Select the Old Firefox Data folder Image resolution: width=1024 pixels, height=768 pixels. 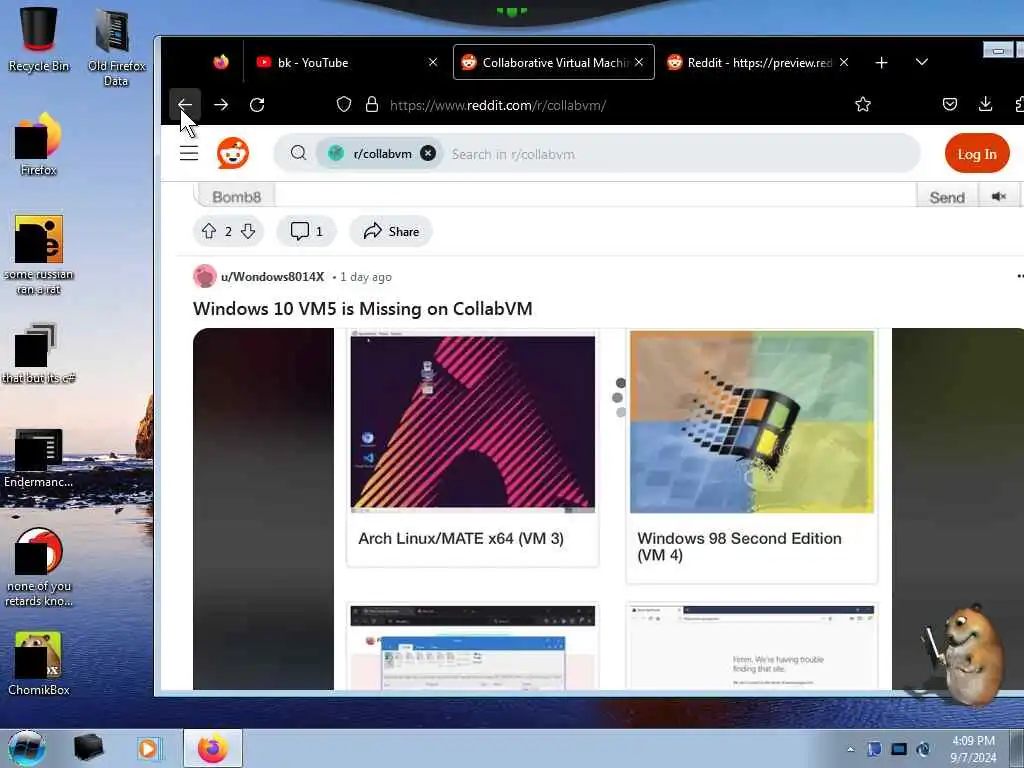(x=116, y=47)
